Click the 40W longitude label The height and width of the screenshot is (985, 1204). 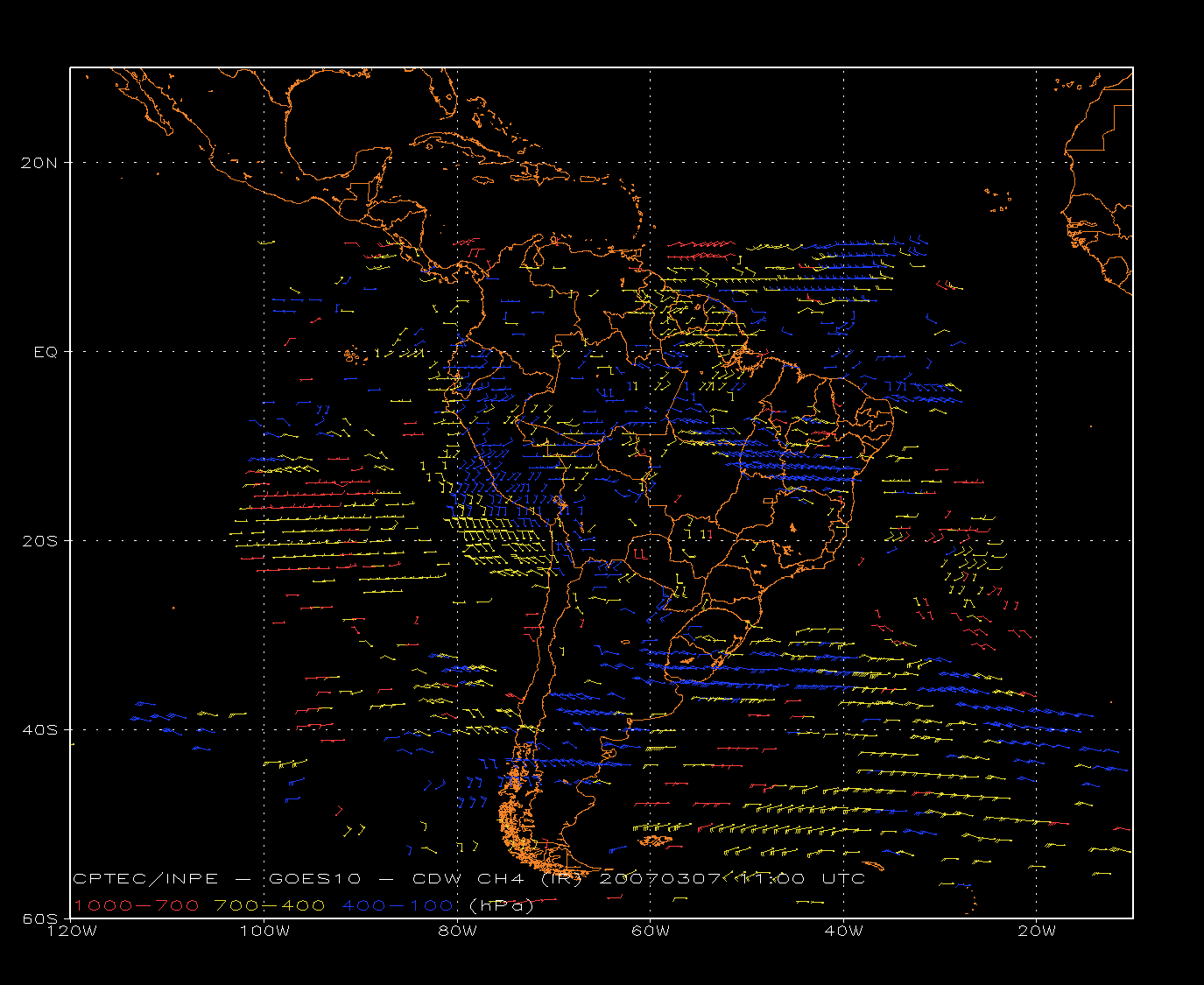tap(844, 932)
